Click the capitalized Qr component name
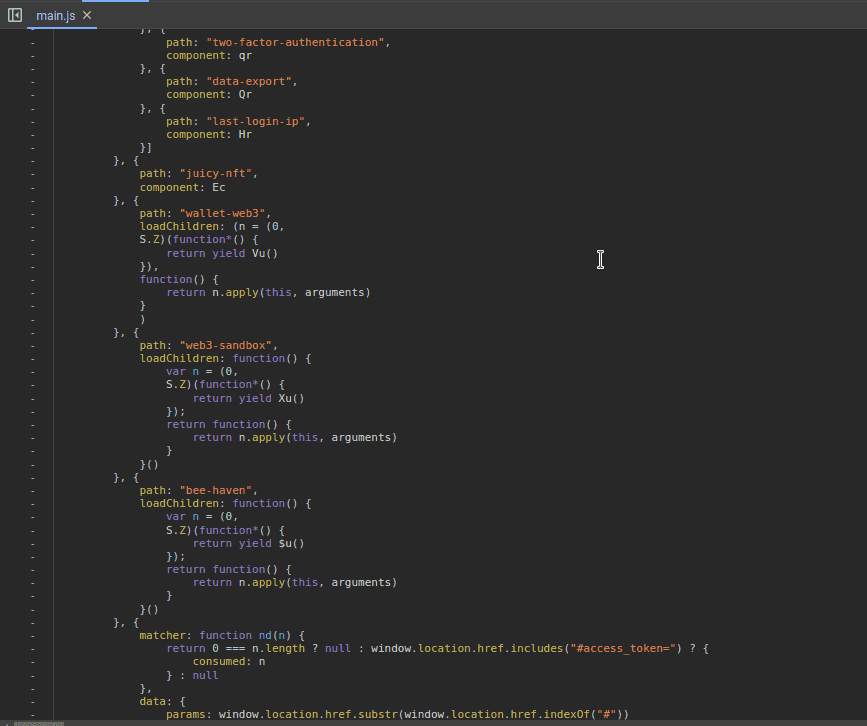The image size is (867, 726). (x=245, y=95)
